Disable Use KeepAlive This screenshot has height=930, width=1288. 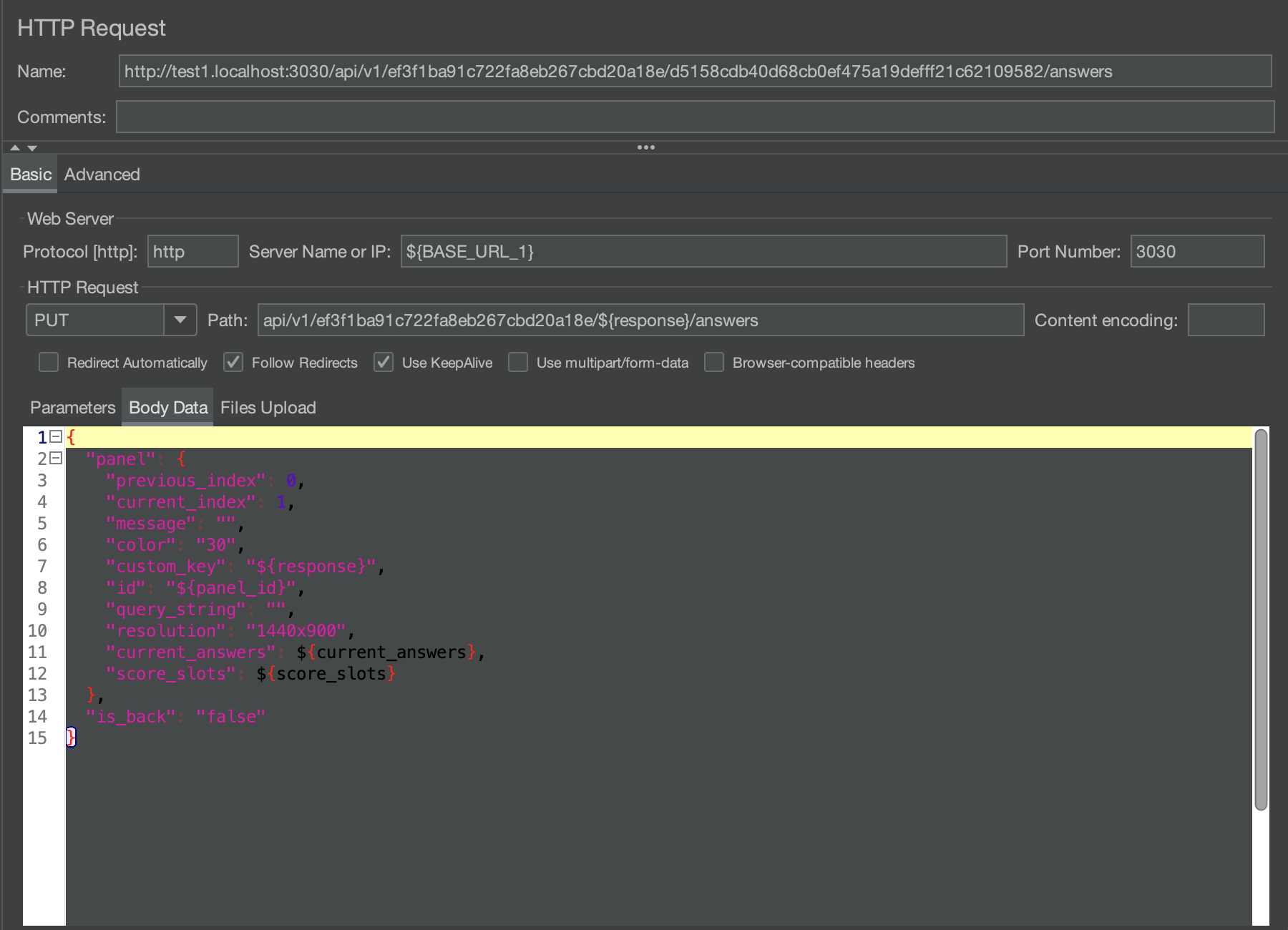point(384,363)
